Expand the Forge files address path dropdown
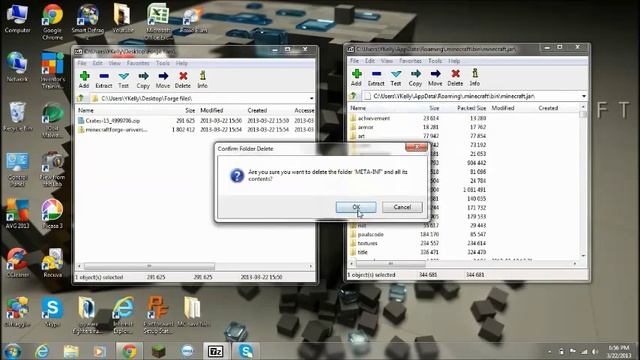This screenshot has width=640, height=360. pos(311,98)
